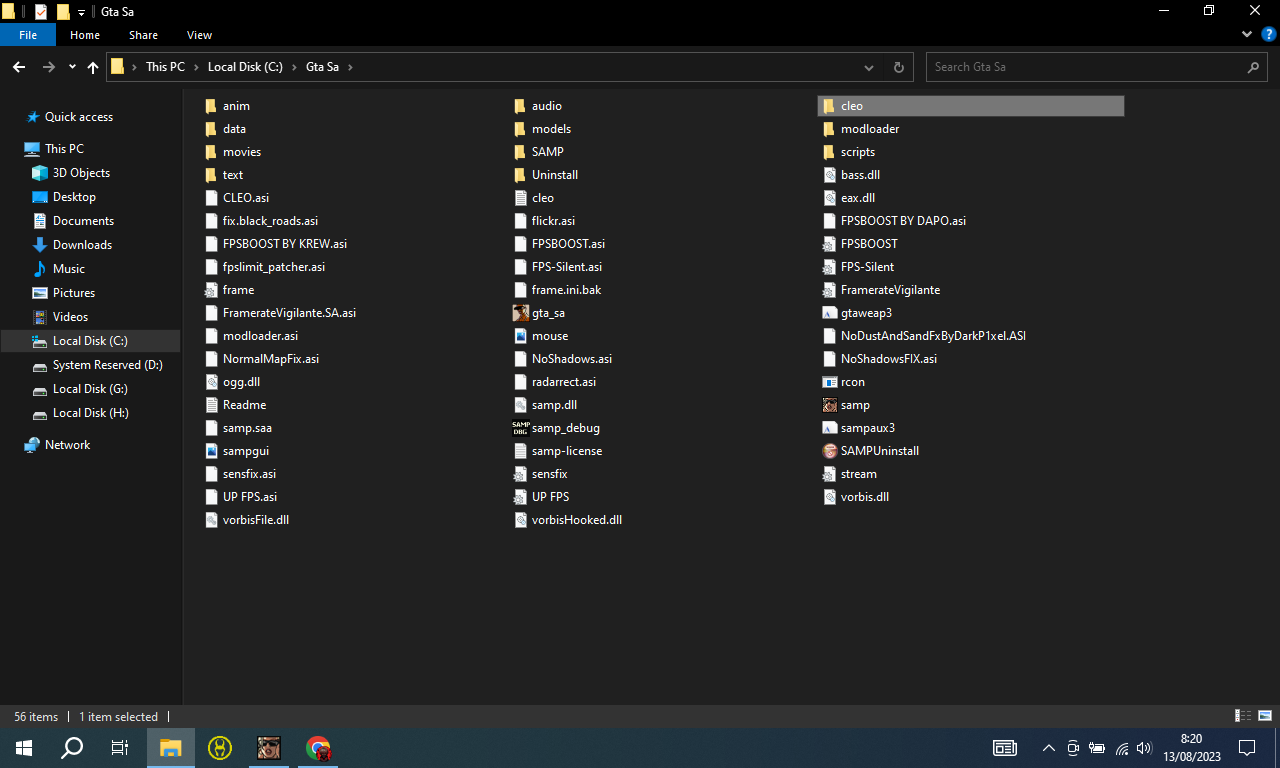Select the highlighted cleo folder

971,106
